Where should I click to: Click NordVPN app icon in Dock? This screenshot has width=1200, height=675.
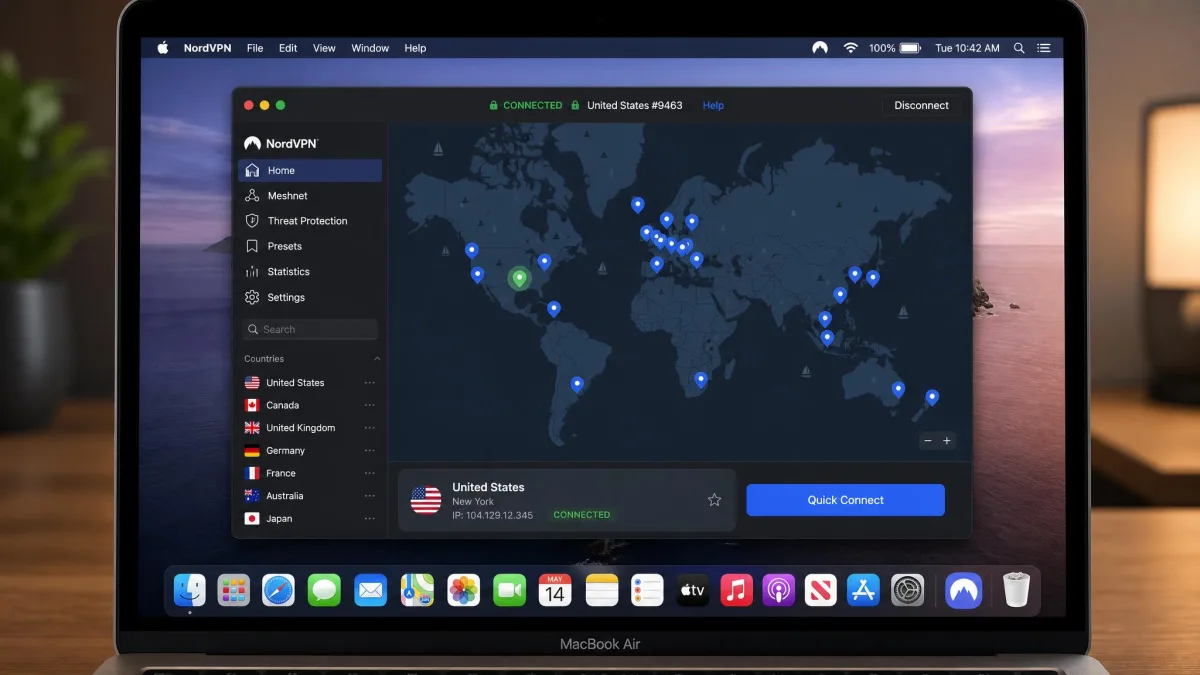coord(964,590)
